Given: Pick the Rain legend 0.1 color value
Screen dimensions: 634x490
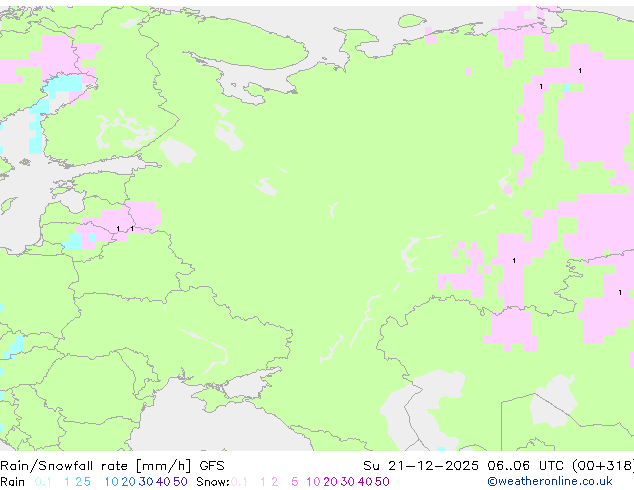Looking at the screenshot, I should point(43,482).
